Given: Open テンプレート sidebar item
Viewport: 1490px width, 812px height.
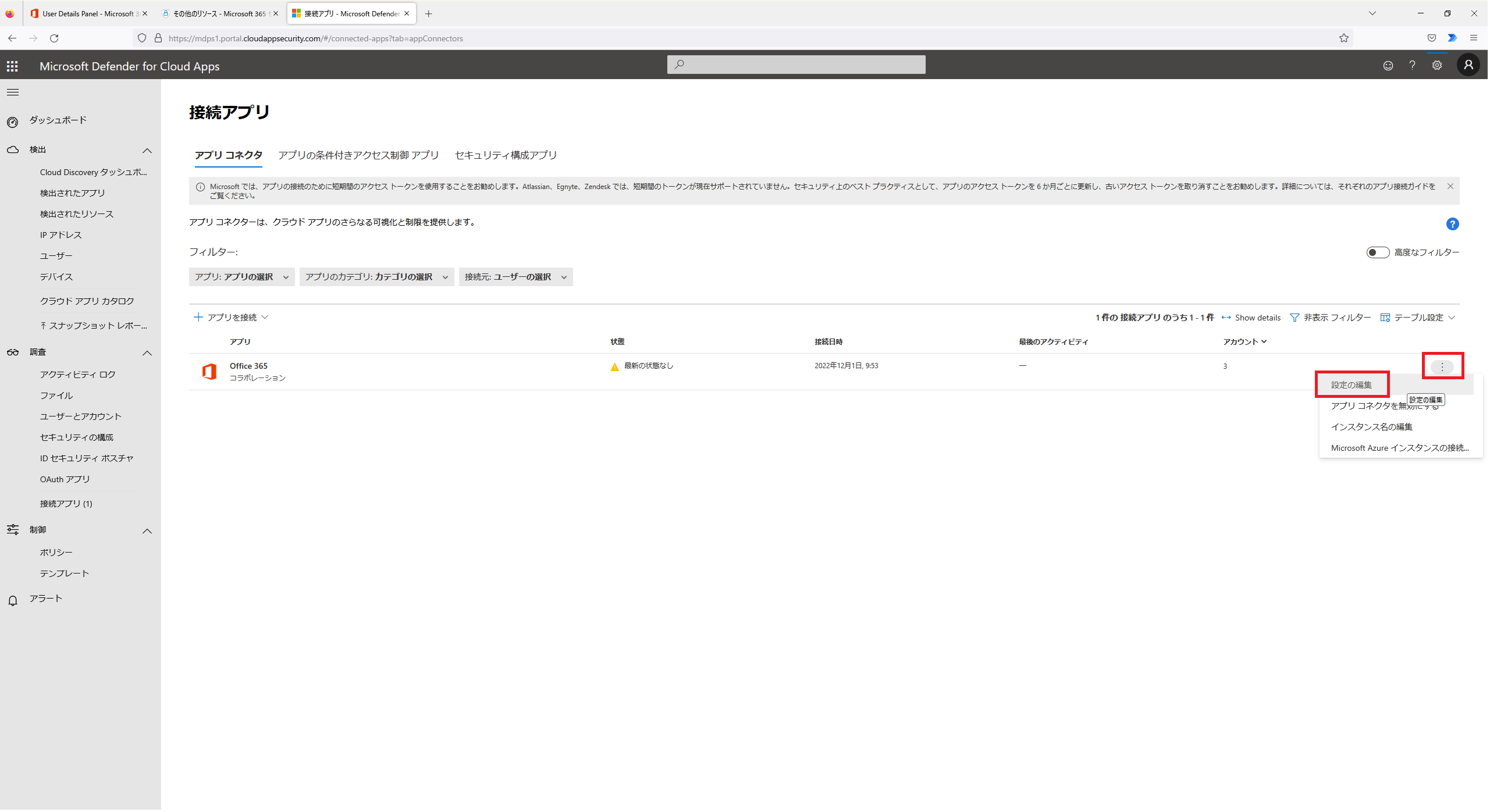Looking at the screenshot, I should [x=65, y=574].
